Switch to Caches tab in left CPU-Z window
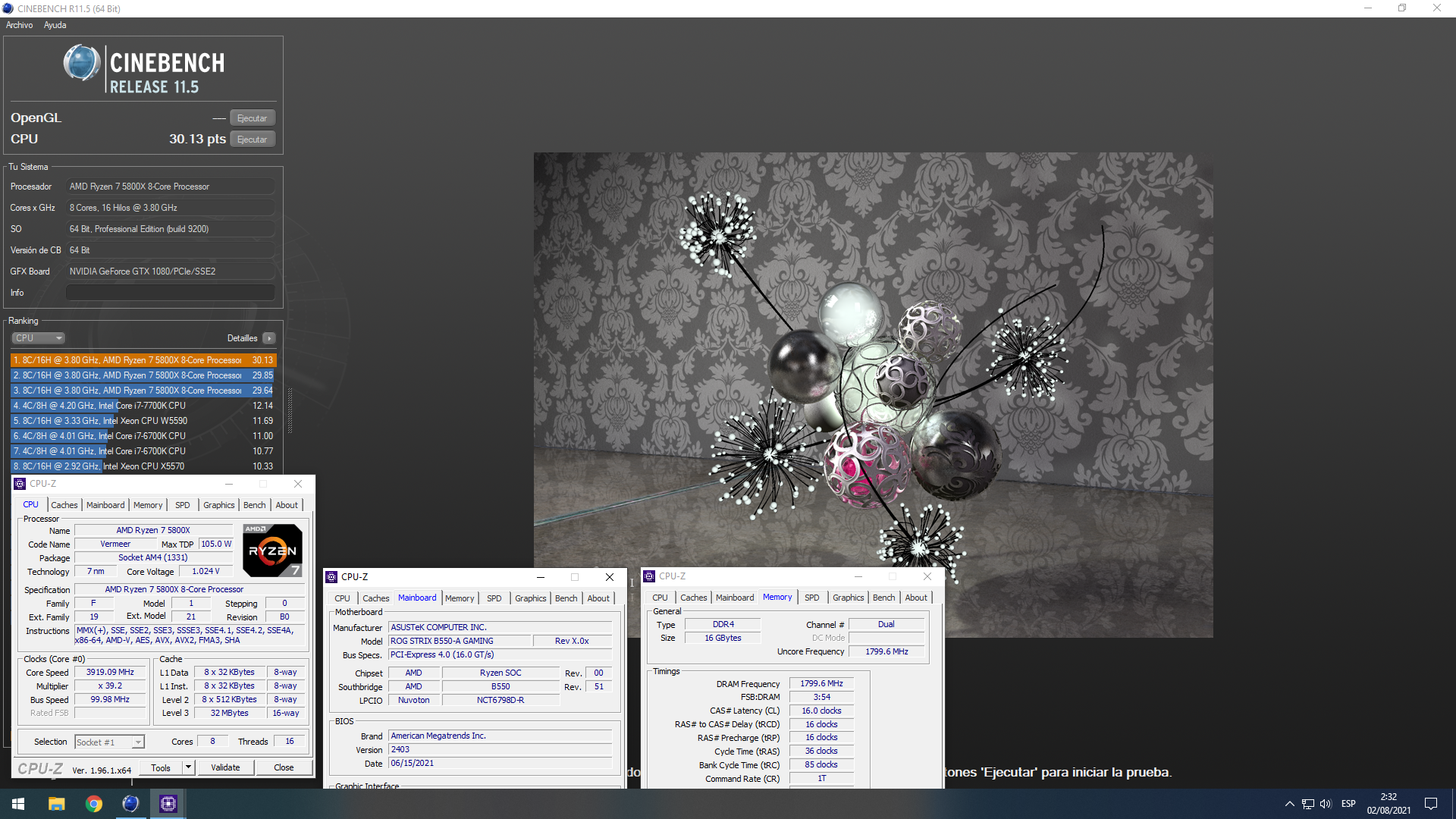Image resolution: width=1456 pixels, height=819 pixels. coord(64,505)
